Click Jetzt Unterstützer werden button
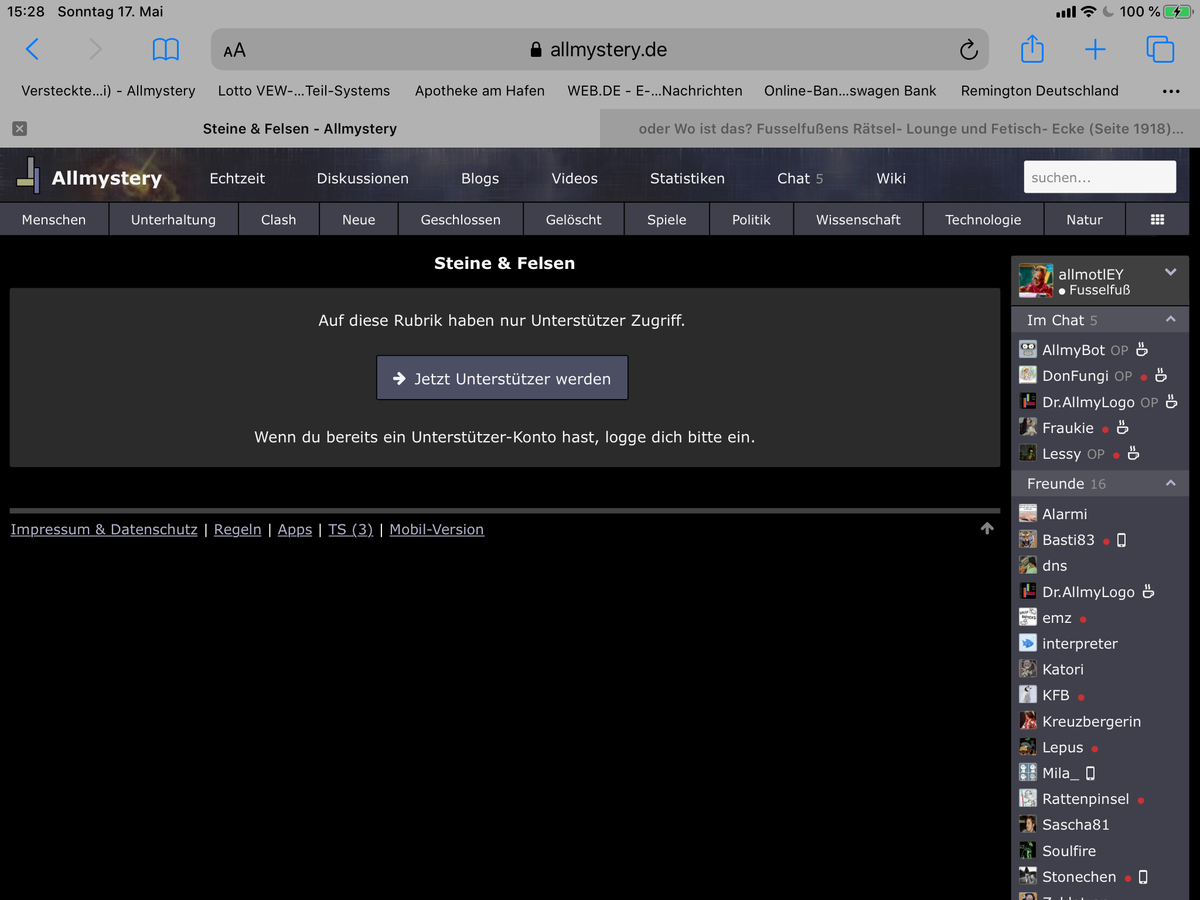This screenshot has height=900, width=1200. click(x=502, y=378)
